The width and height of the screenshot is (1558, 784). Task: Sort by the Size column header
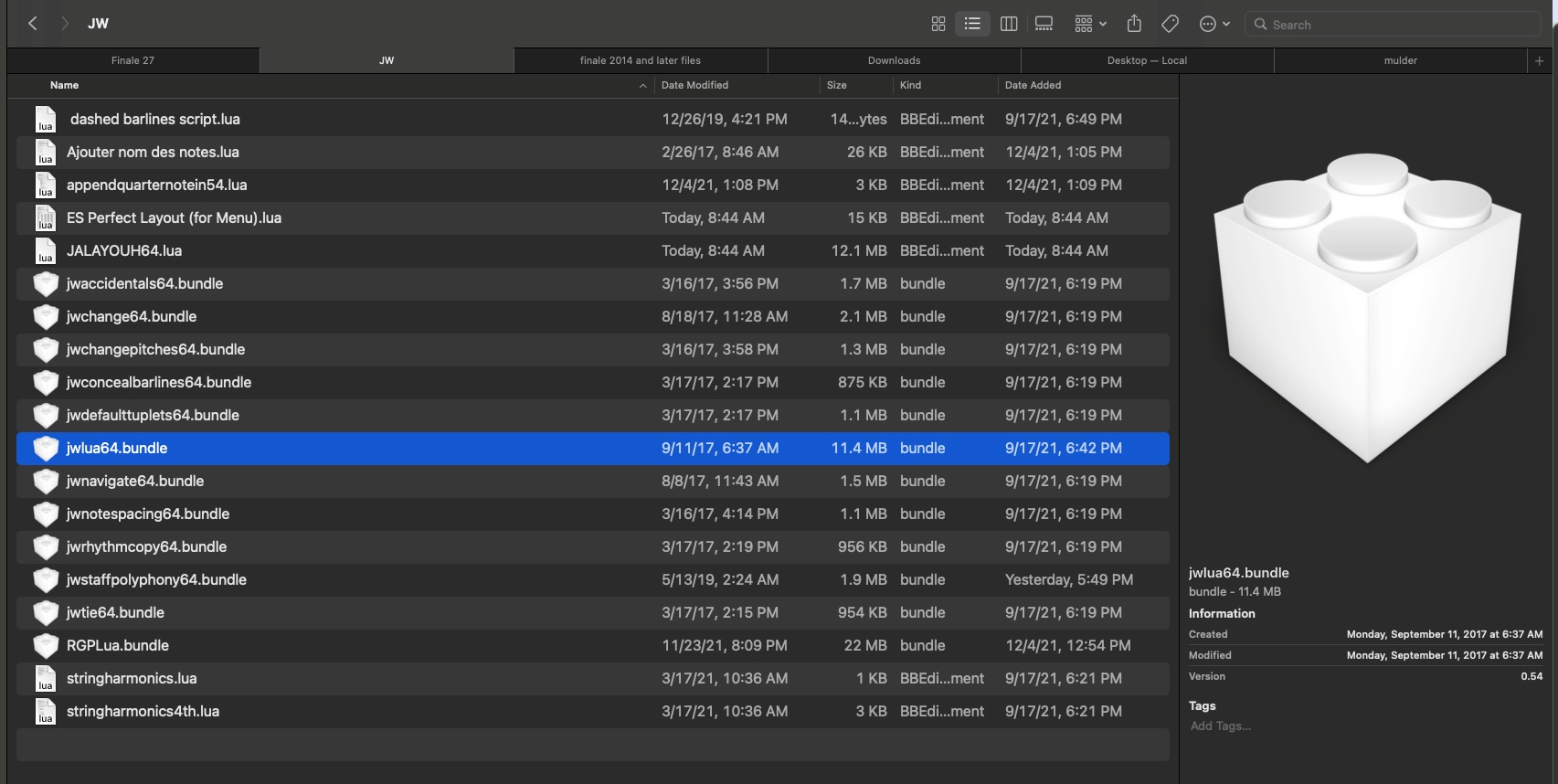(836, 85)
